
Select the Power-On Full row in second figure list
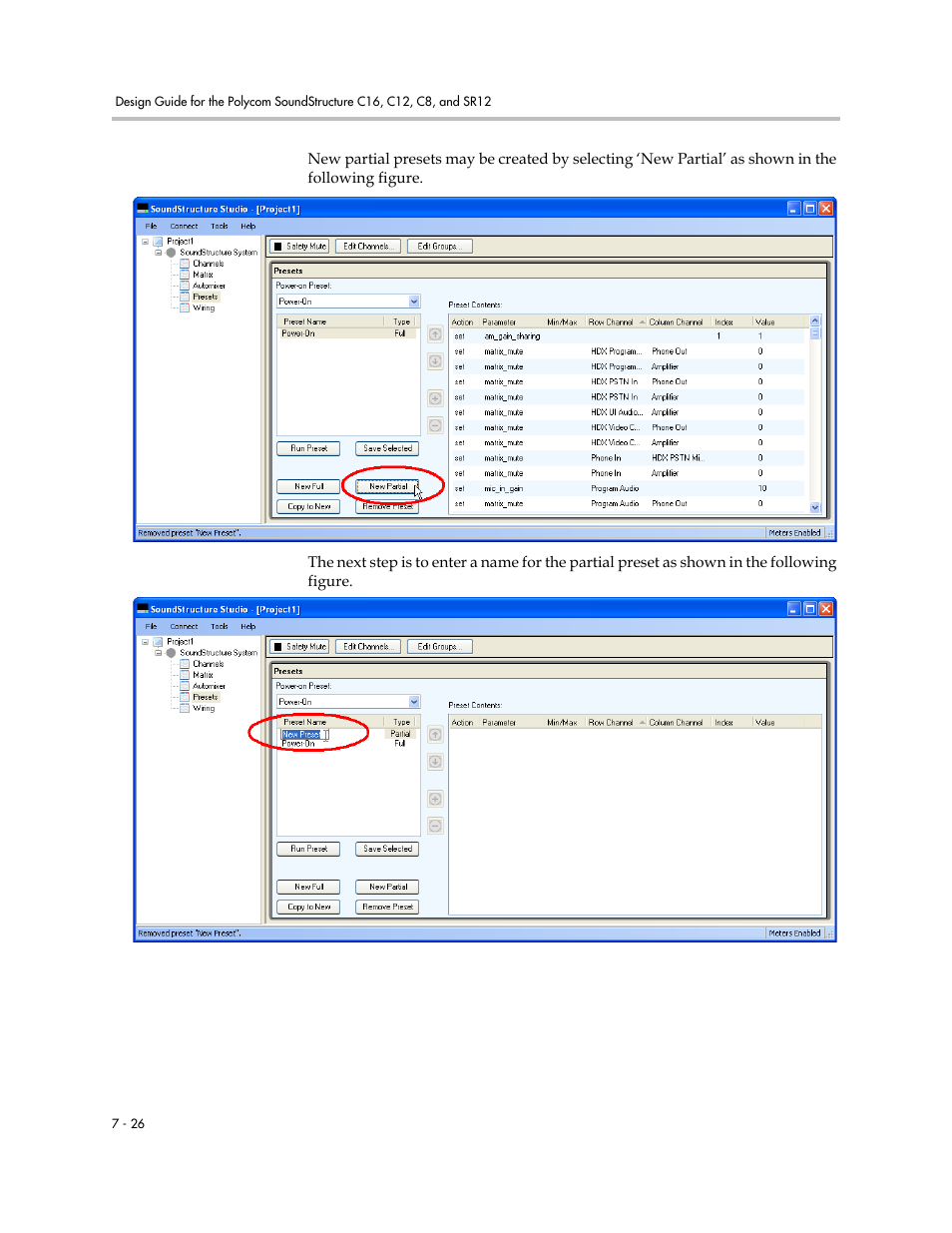click(x=347, y=744)
